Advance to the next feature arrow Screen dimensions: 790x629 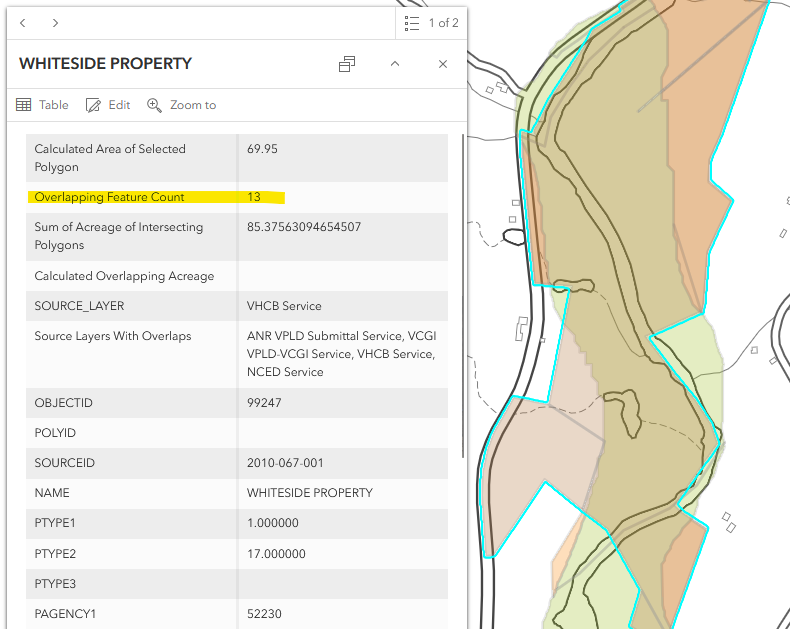(x=55, y=22)
